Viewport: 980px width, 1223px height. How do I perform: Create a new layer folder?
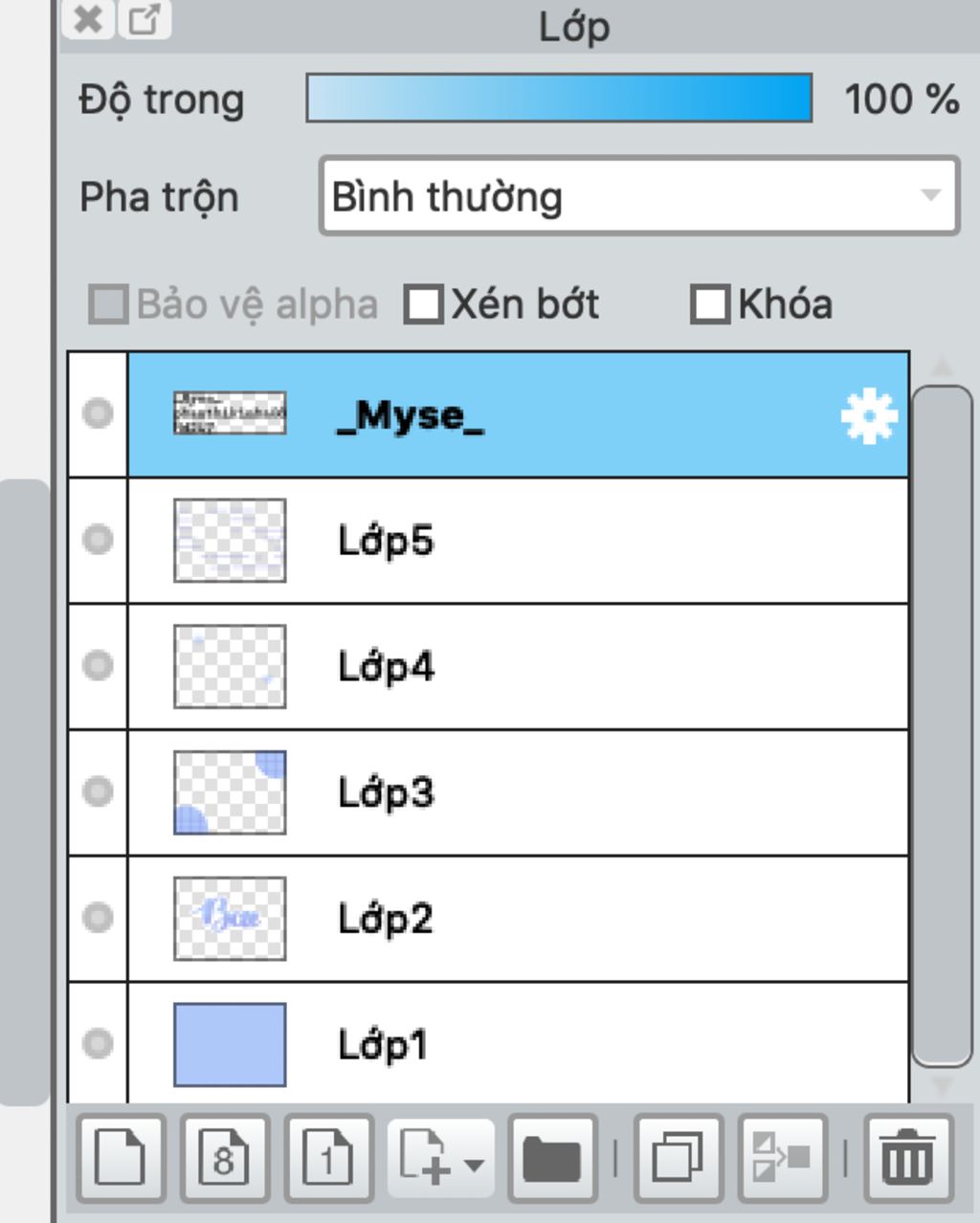(x=552, y=1159)
